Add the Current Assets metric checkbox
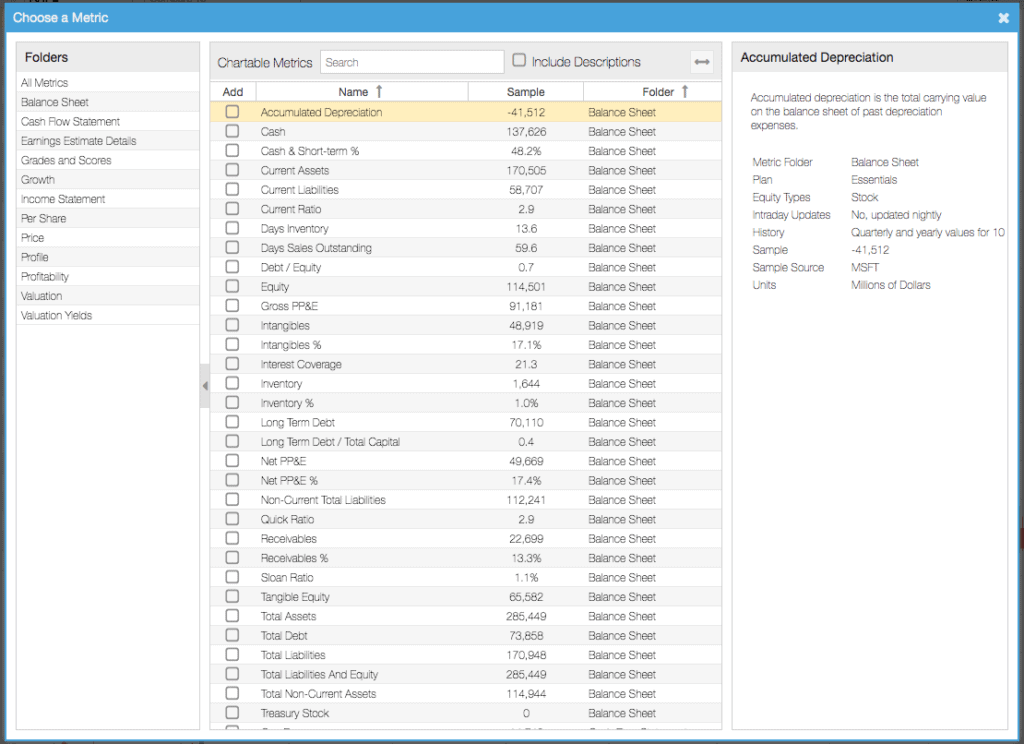The width and height of the screenshot is (1024, 744). pyautogui.click(x=232, y=170)
